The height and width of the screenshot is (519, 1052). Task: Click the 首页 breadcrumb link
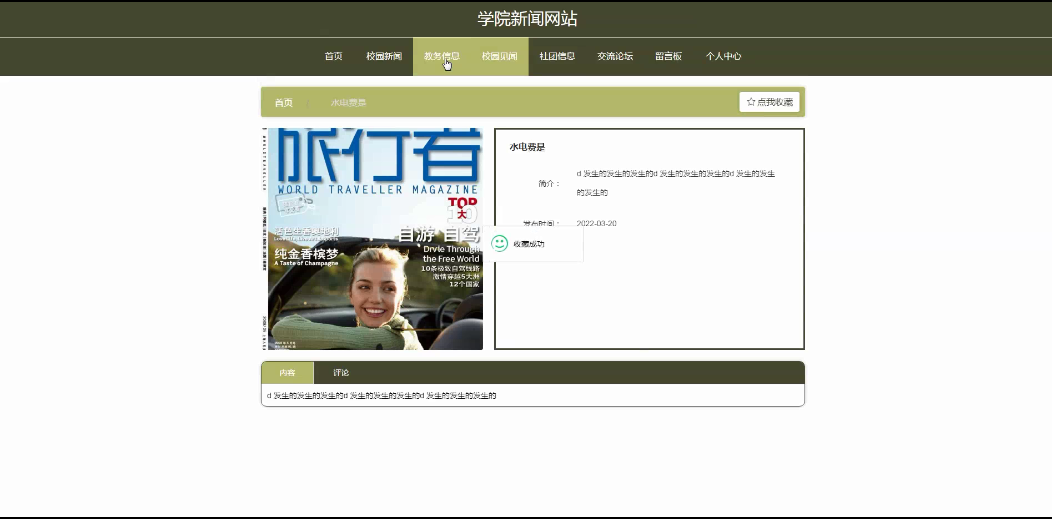283,103
